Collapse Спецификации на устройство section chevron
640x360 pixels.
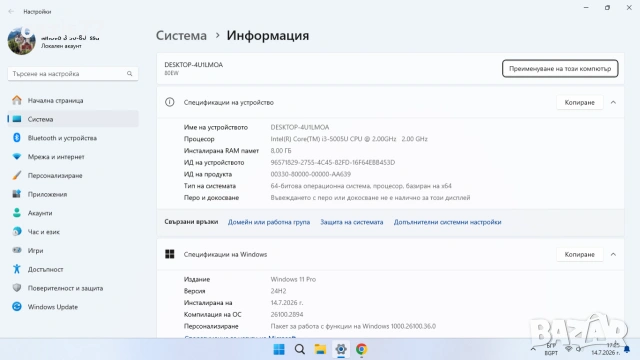613,102
